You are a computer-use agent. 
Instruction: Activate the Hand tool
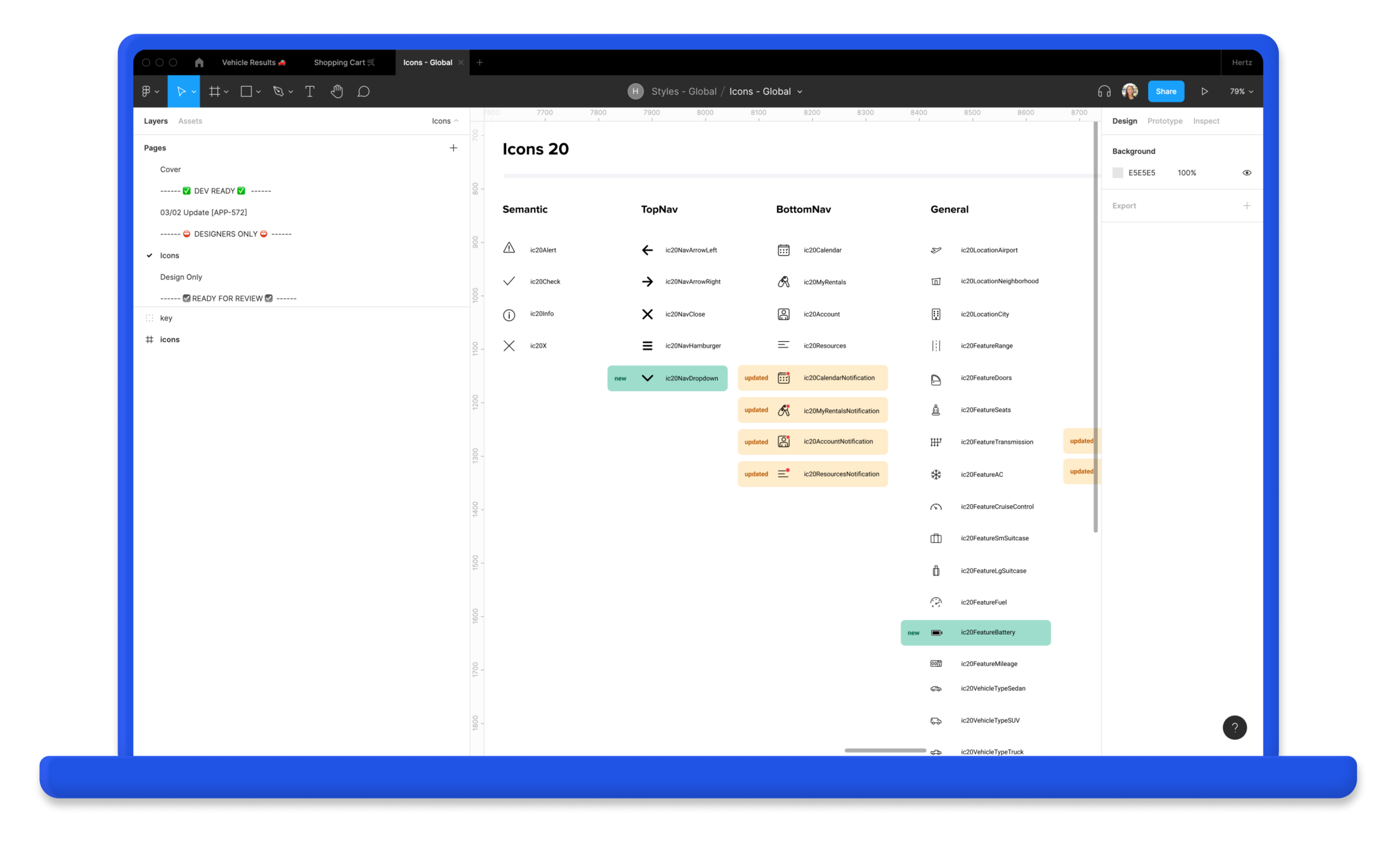point(337,91)
